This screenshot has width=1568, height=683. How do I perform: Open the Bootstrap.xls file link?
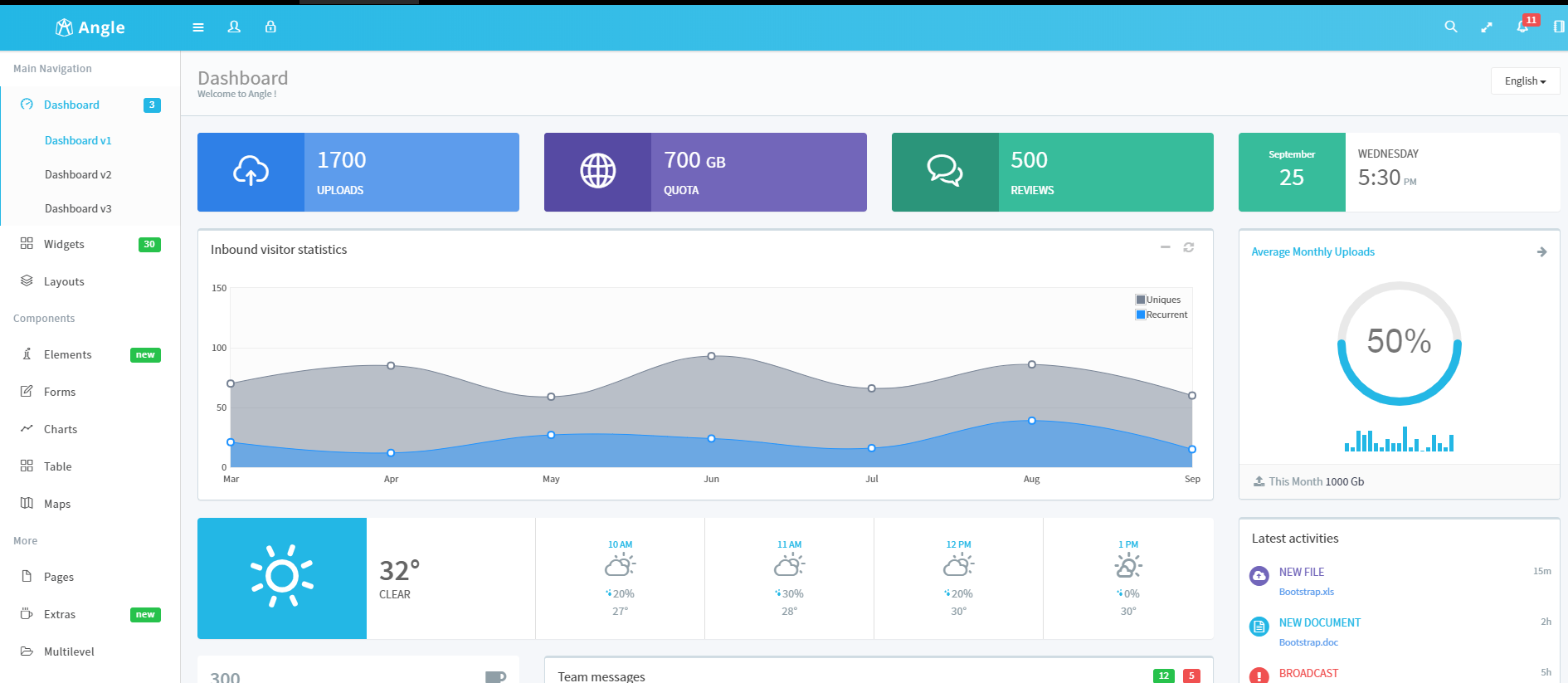[1306, 592]
